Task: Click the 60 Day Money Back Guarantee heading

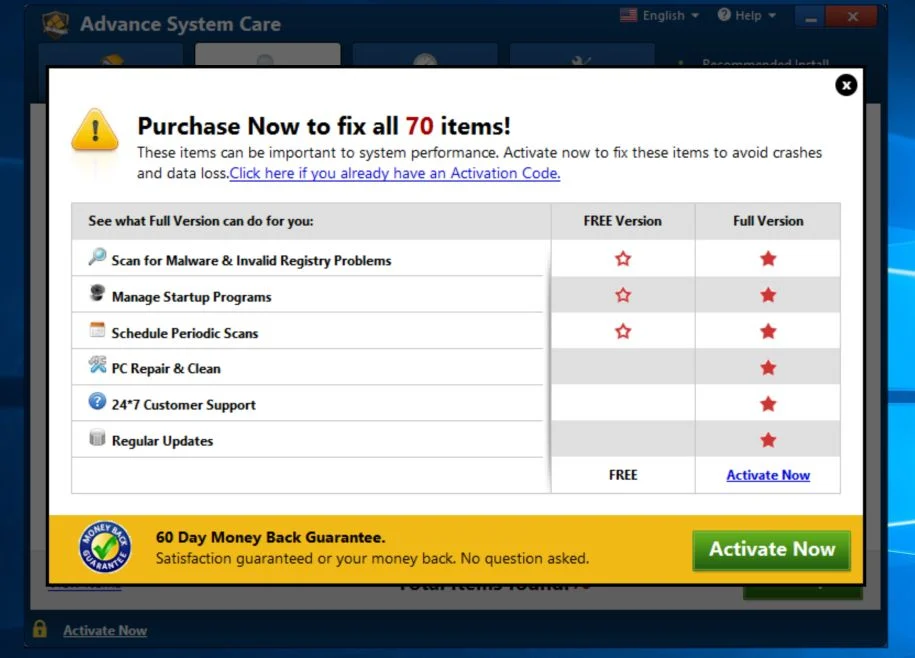Action: point(271,537)
